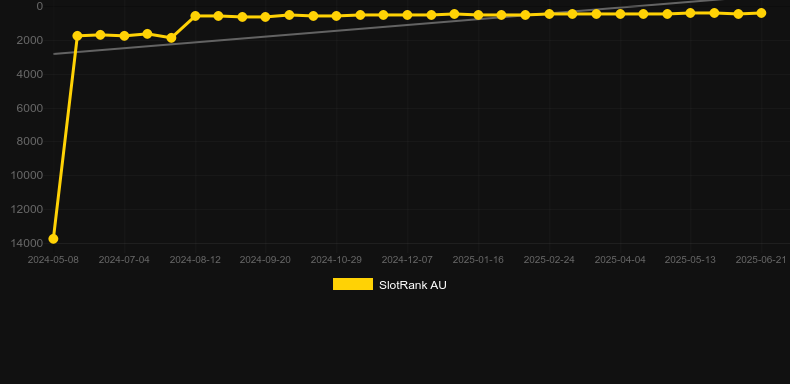Select the lowest data point near 14000
790x384 pixels.
tap(53, 239)
